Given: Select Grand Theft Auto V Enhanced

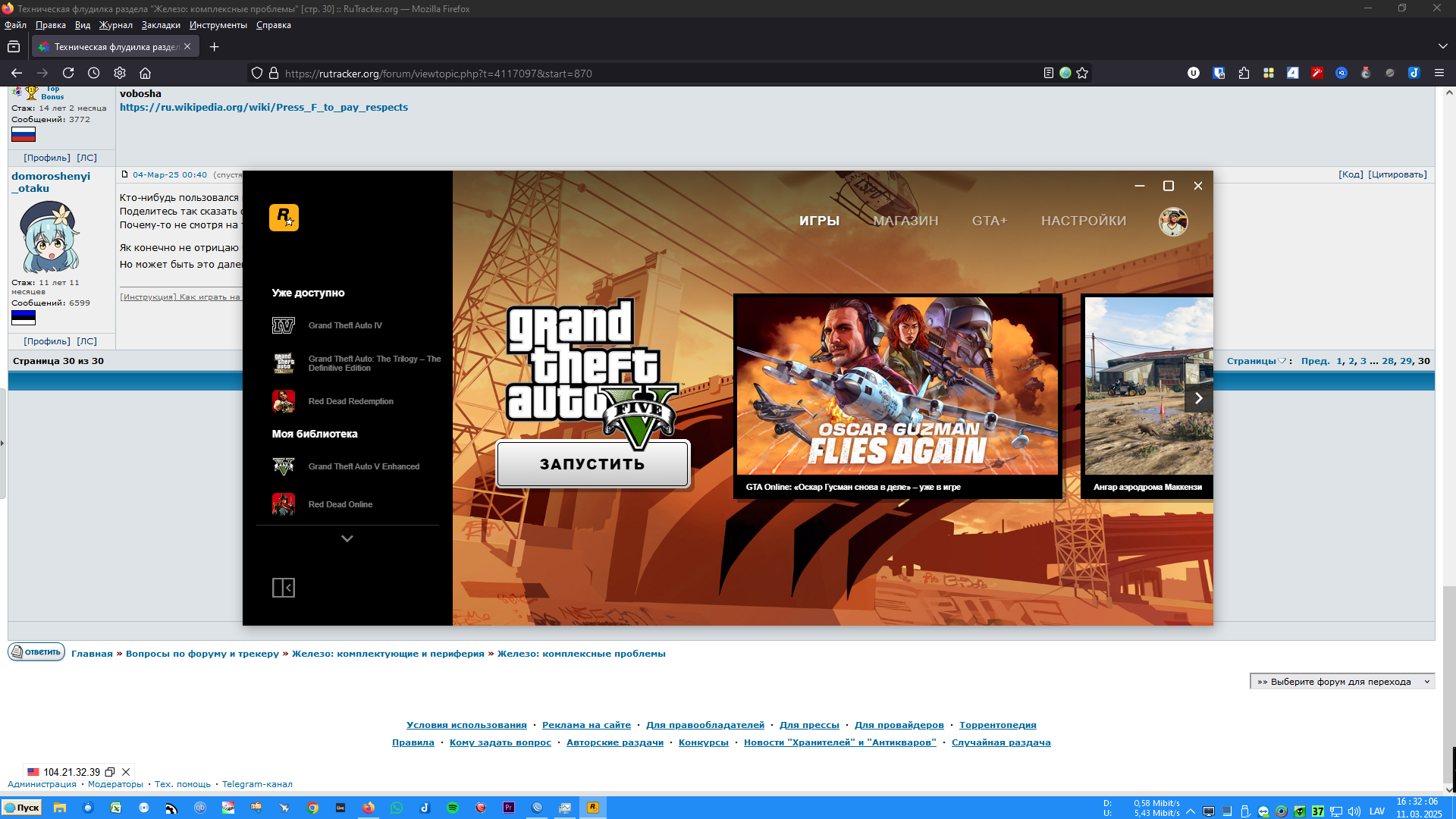Looking at the screenshot, I should [x=347, y=466].
